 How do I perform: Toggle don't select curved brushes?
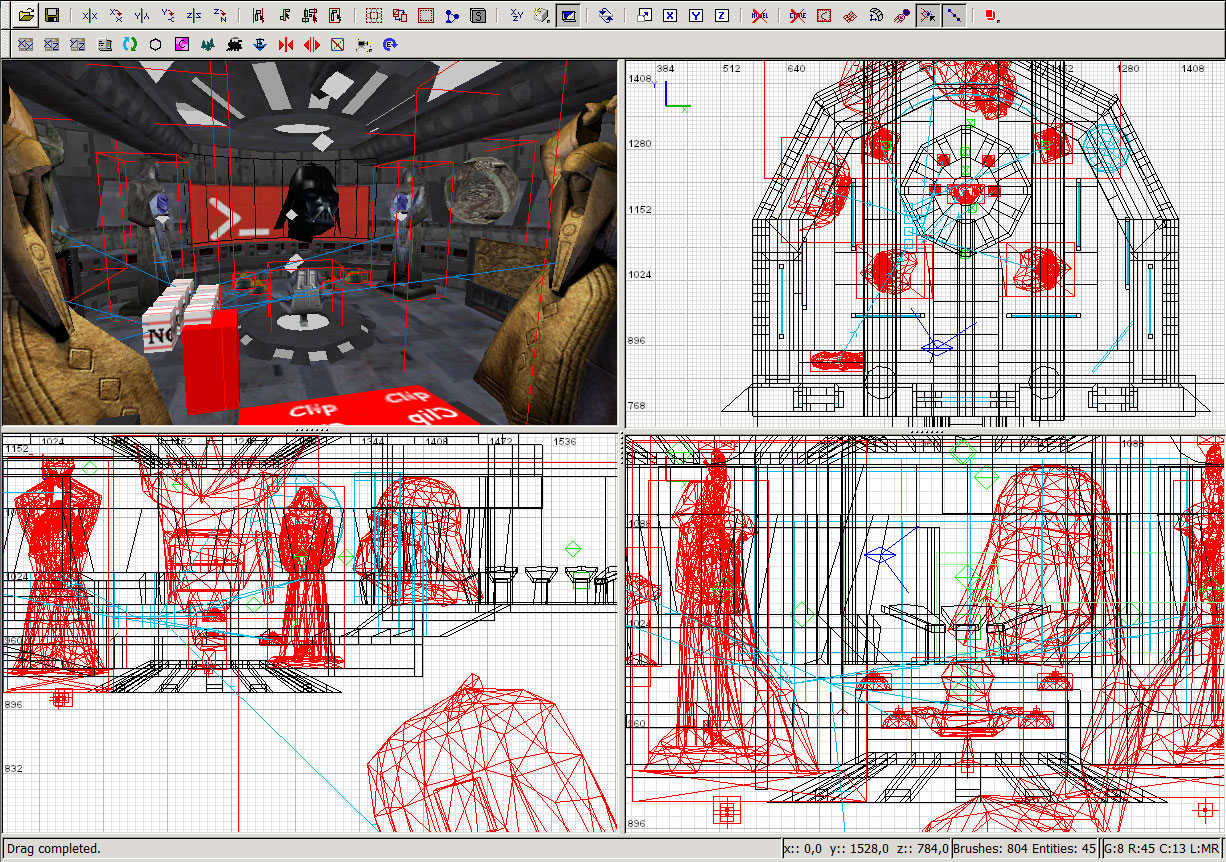(x=798, y=15)
